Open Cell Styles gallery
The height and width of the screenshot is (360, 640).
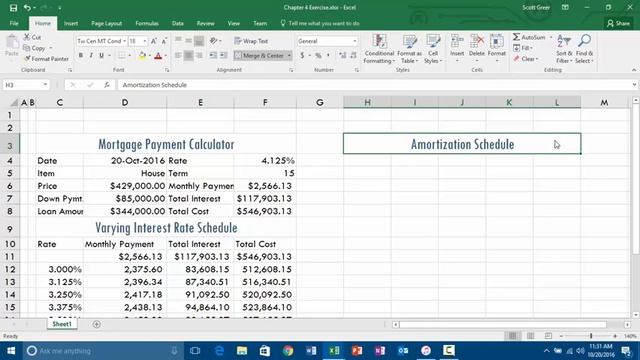pos(433,49)
